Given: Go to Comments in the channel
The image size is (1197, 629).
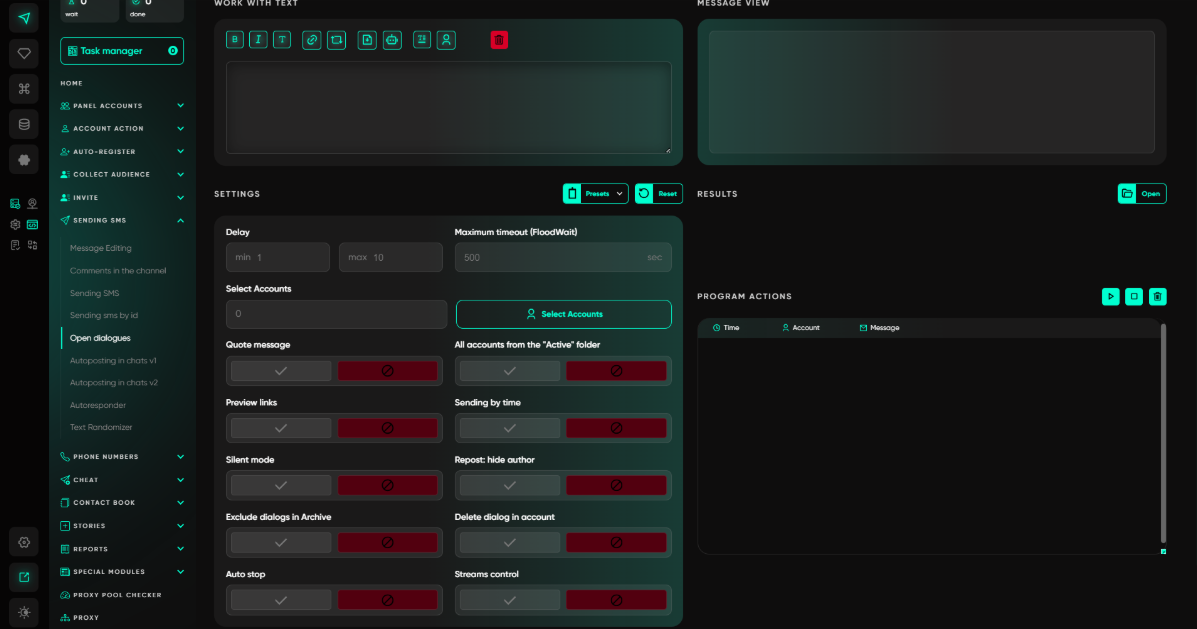Looking at the screenshot, I should [x=118, y=271].
